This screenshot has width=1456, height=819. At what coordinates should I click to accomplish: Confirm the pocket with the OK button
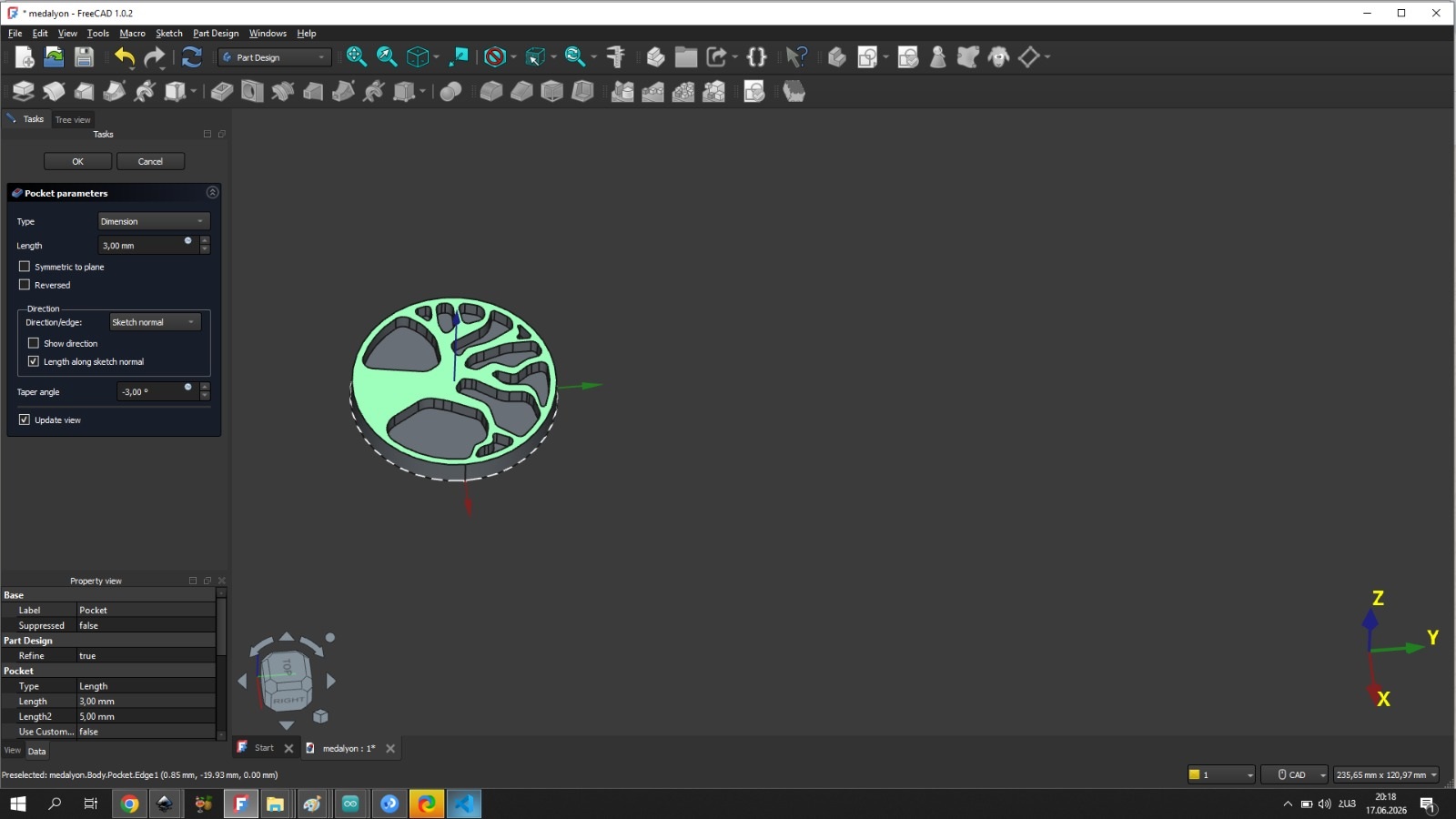78,161
